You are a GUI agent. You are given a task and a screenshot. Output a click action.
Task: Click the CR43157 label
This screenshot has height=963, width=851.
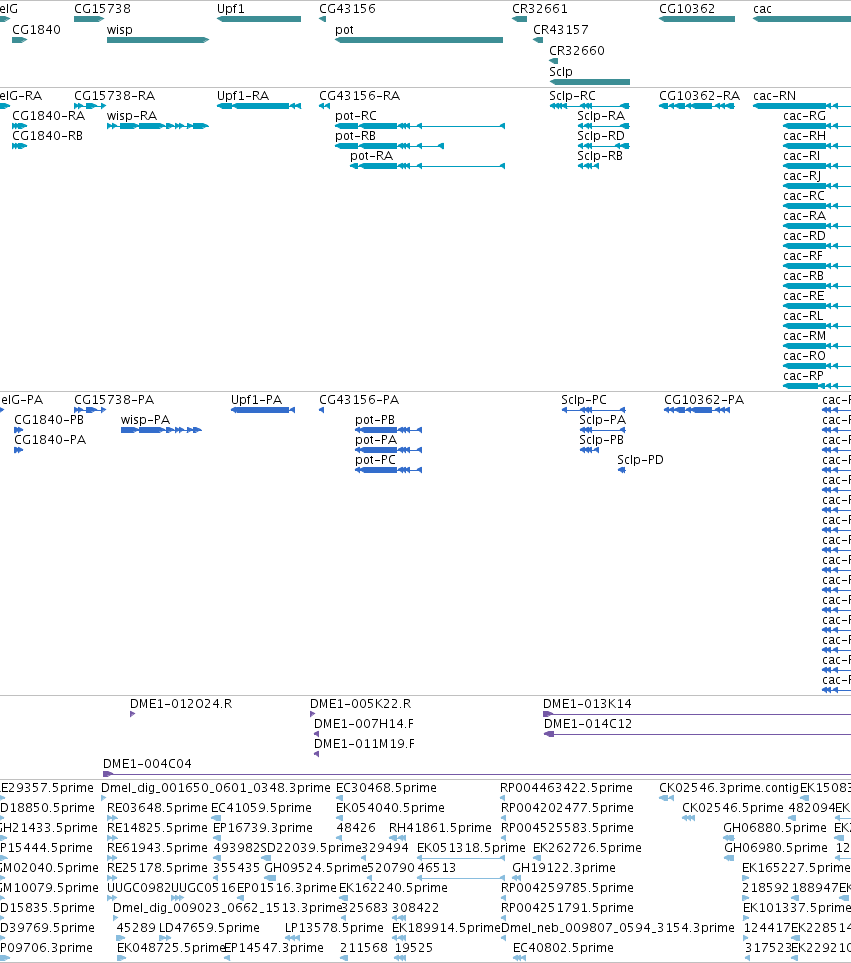561,29
